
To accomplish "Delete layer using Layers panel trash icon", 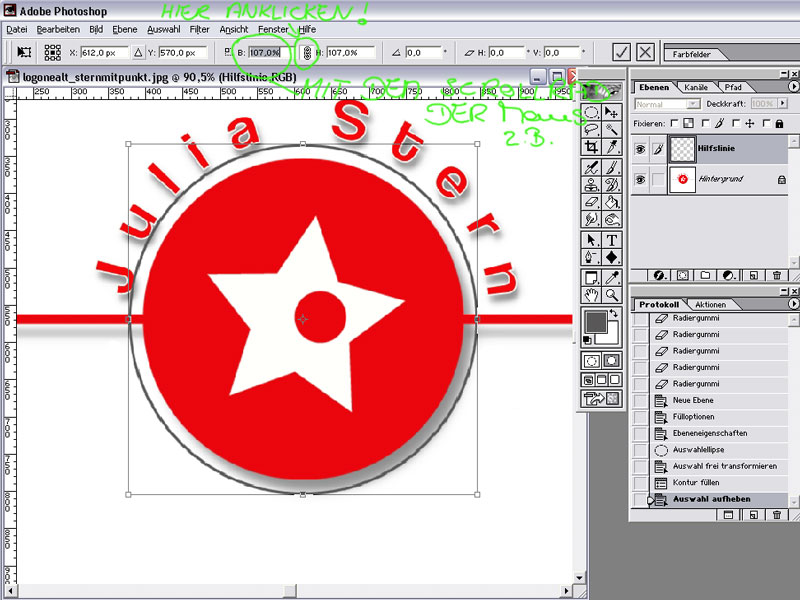I will [777, 275].
